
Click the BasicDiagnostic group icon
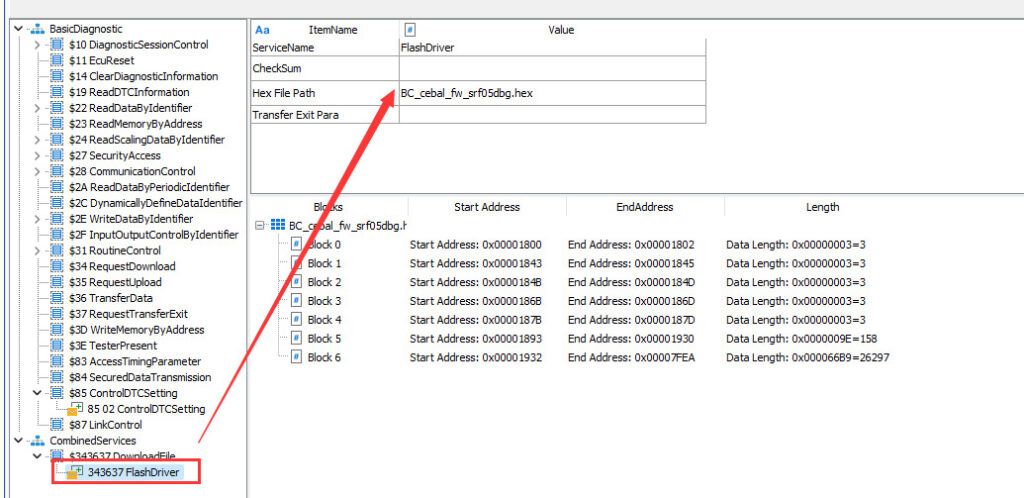click(38, 29)
